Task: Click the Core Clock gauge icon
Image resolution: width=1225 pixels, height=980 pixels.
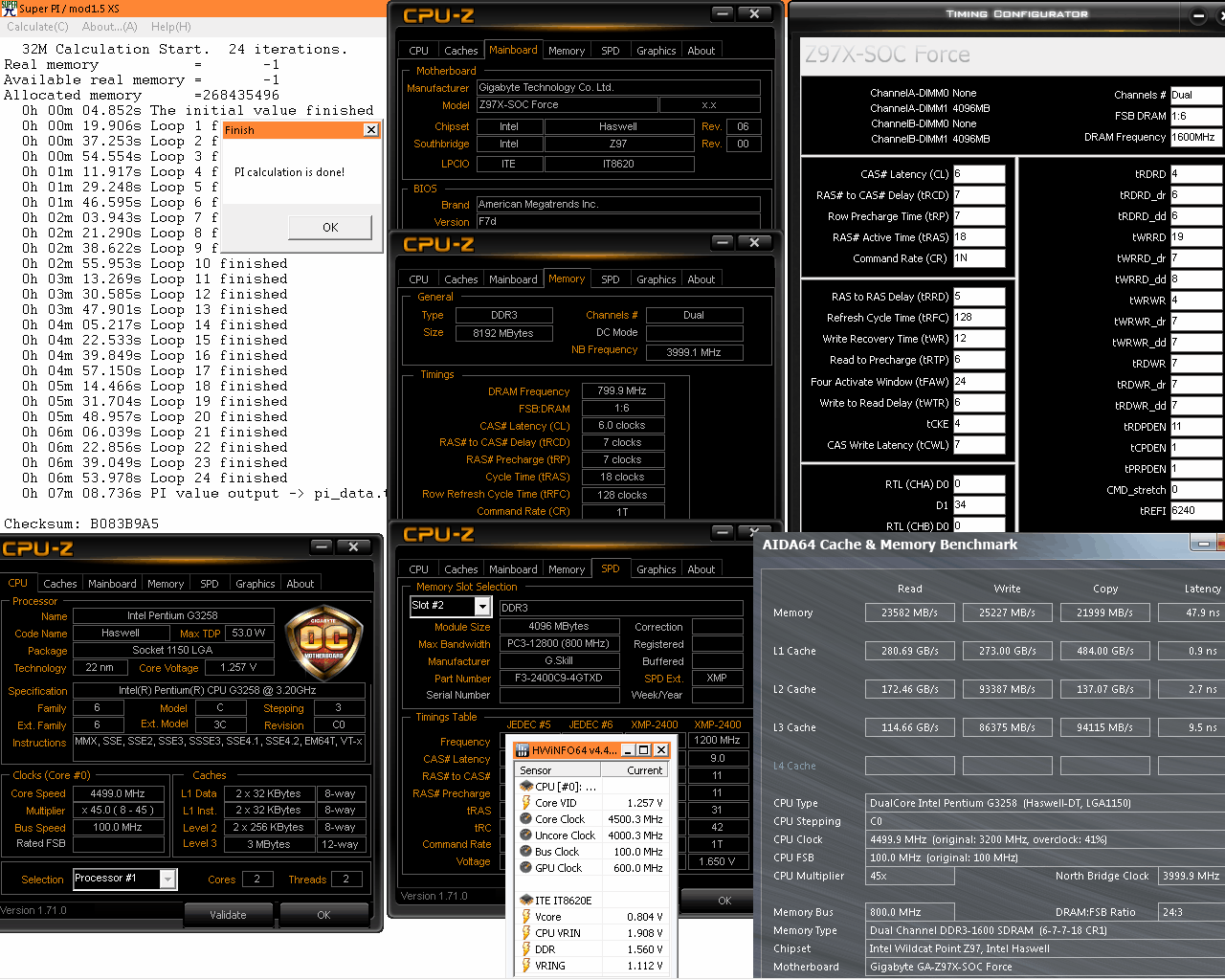Action: coord(525,819)
